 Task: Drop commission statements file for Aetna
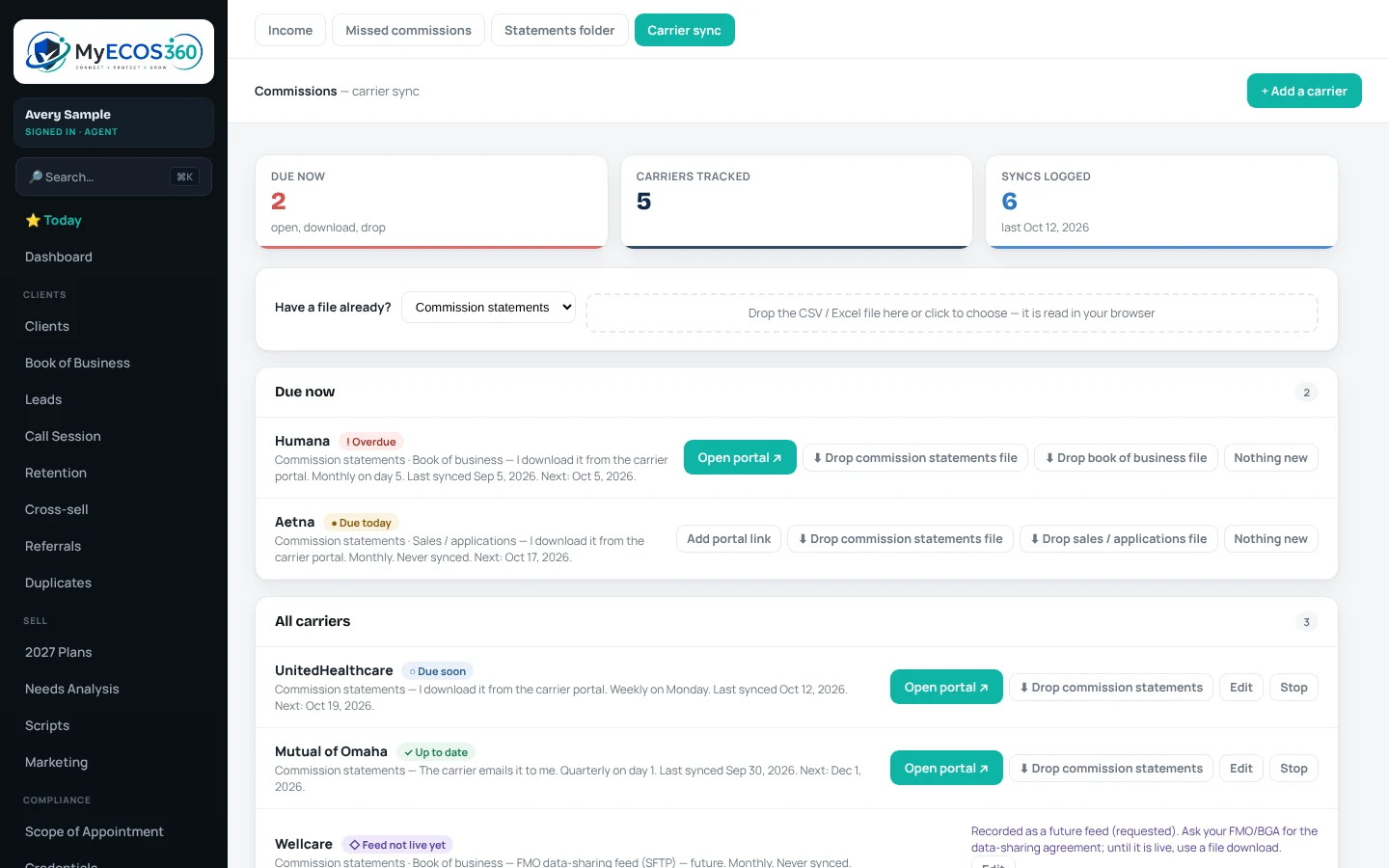click(901, 539)
